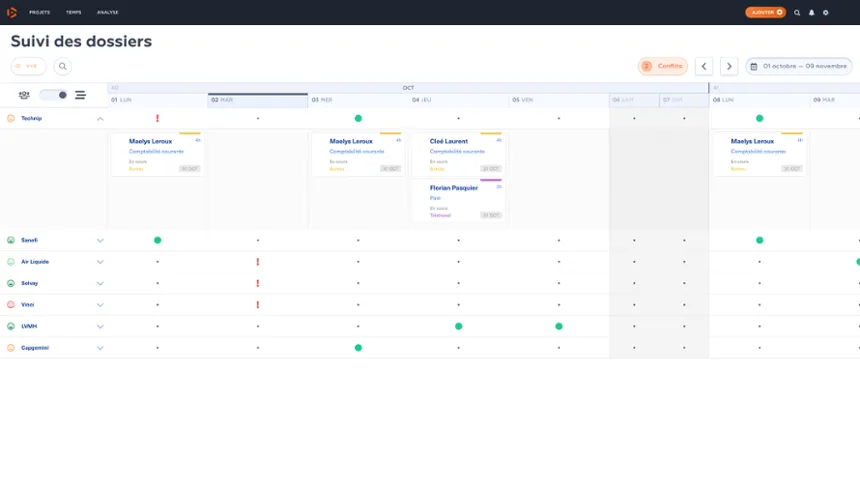Screen dimensions: 860x484
Task: Go to next period arrow
Action: [729, 66]
